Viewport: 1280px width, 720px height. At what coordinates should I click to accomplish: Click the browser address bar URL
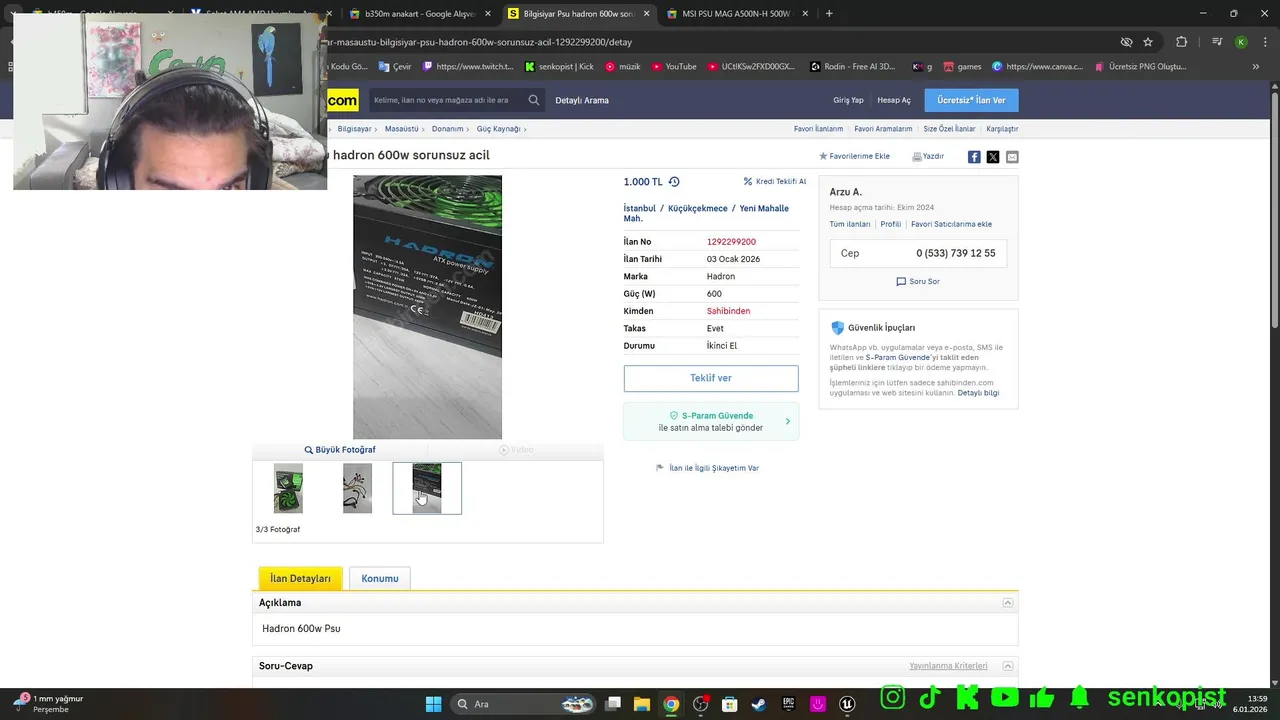click(480, 42)
